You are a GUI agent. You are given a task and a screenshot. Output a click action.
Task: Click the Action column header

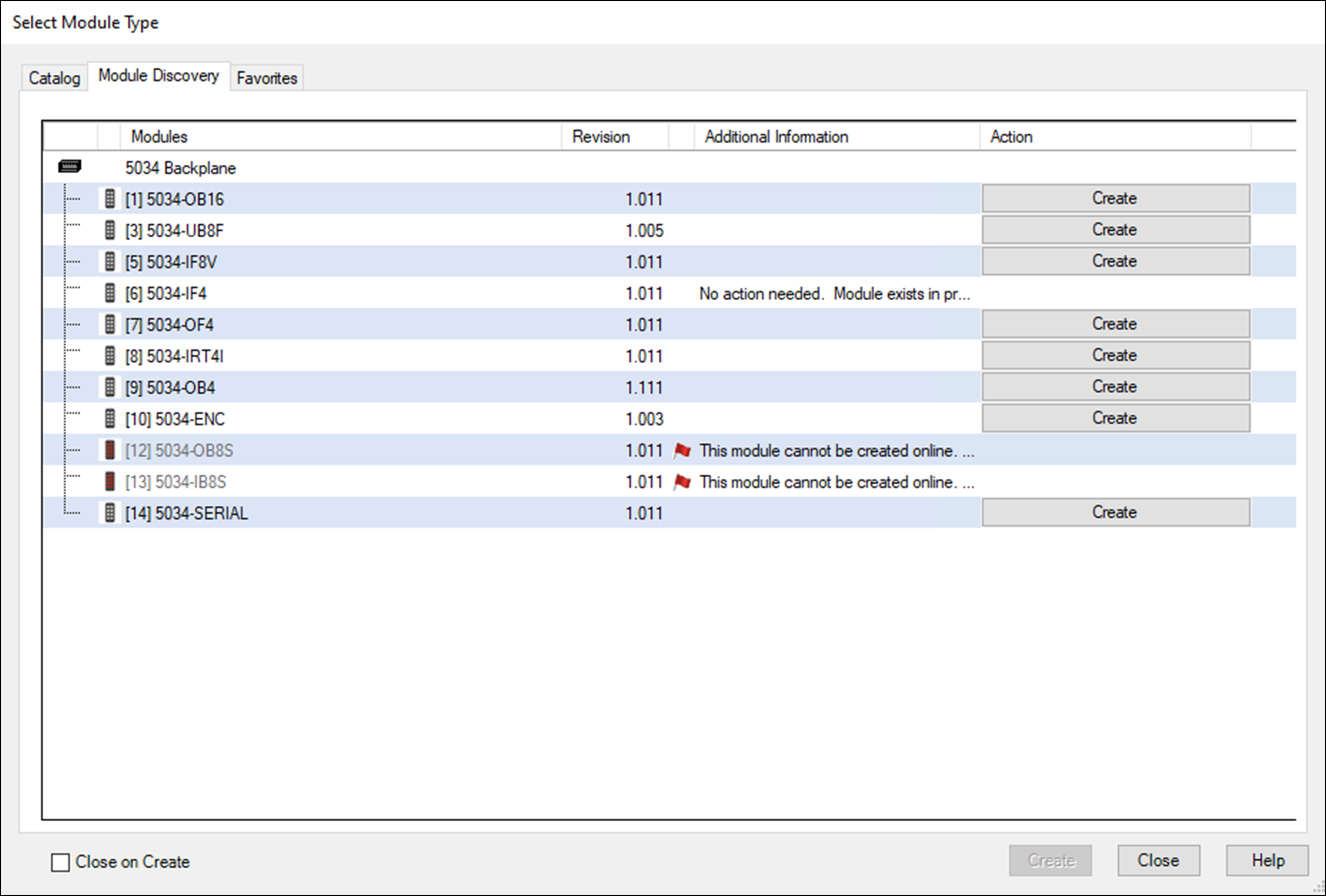pos(1115,137)
